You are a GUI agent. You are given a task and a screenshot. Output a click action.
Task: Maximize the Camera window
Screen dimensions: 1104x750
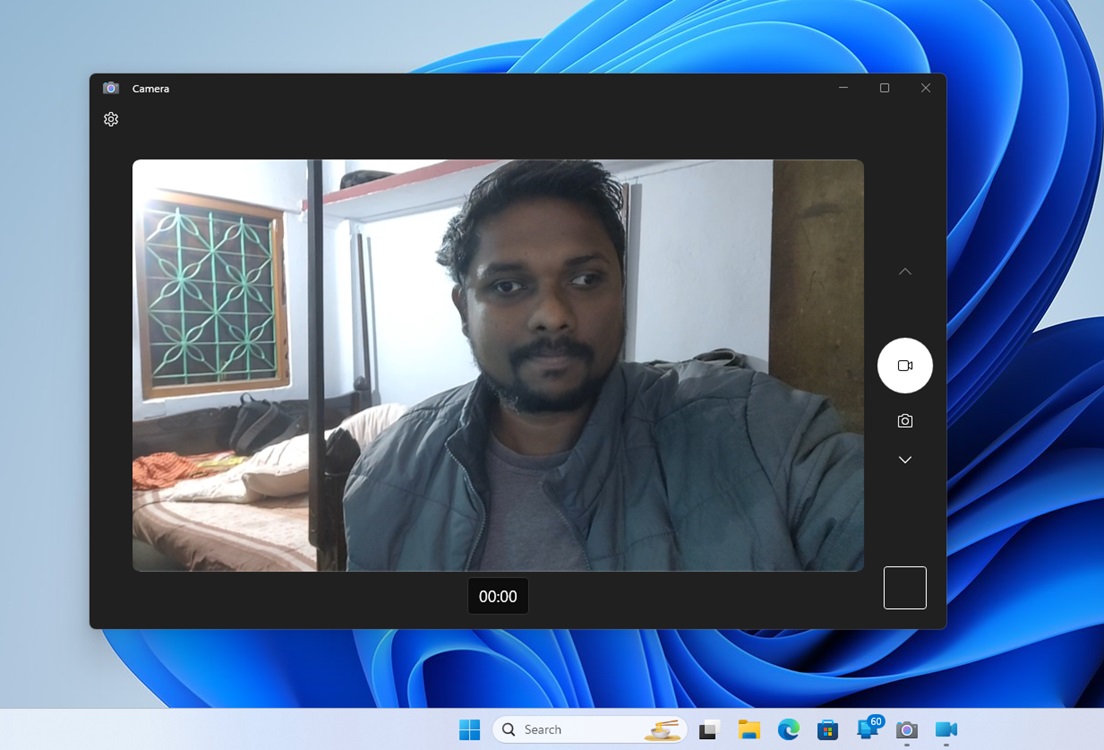(x=884, y=88)
